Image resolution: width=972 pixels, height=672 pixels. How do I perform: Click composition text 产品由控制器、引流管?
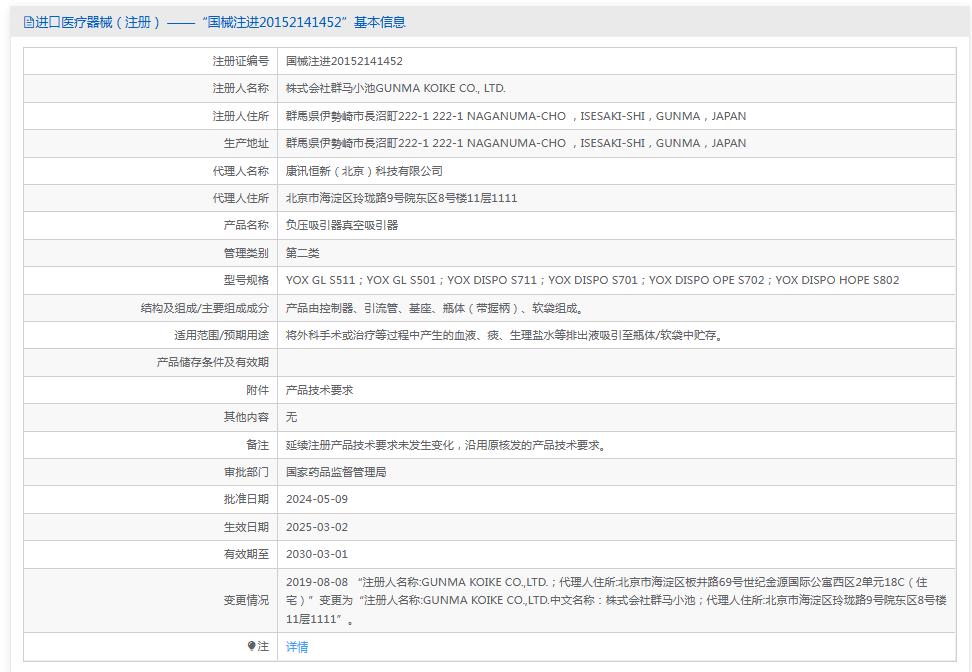click(x=434, y=307)
